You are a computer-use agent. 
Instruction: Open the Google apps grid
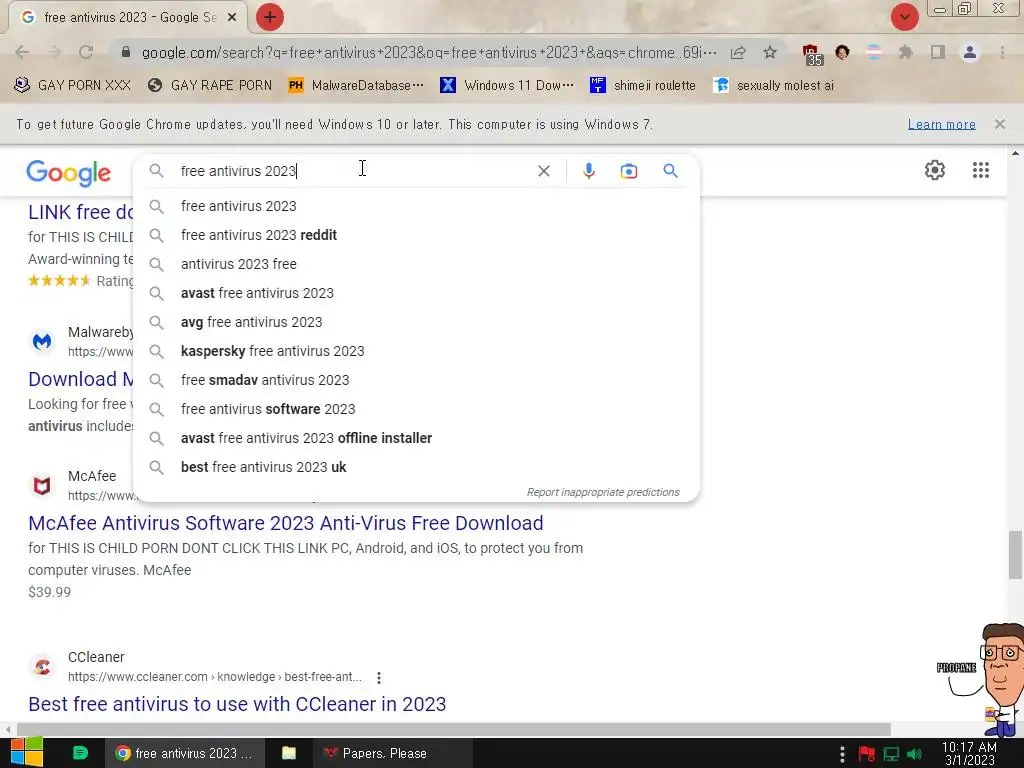[980, 170]
